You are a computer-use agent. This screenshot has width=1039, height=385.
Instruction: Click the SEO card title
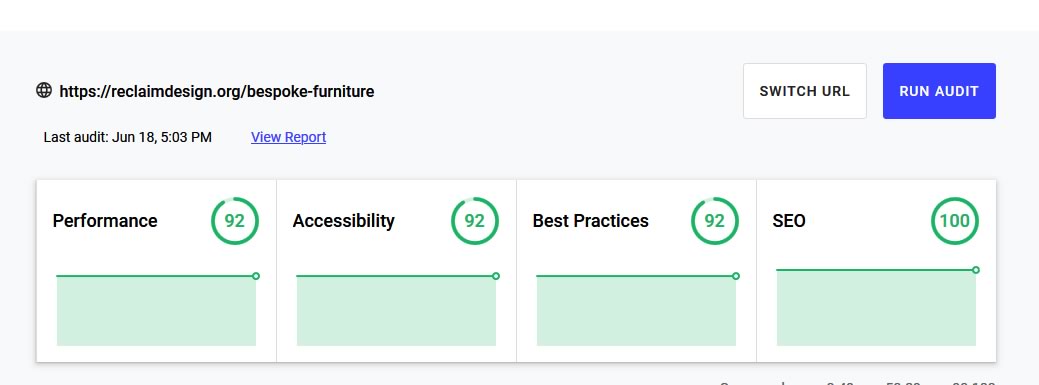[789, 221]
